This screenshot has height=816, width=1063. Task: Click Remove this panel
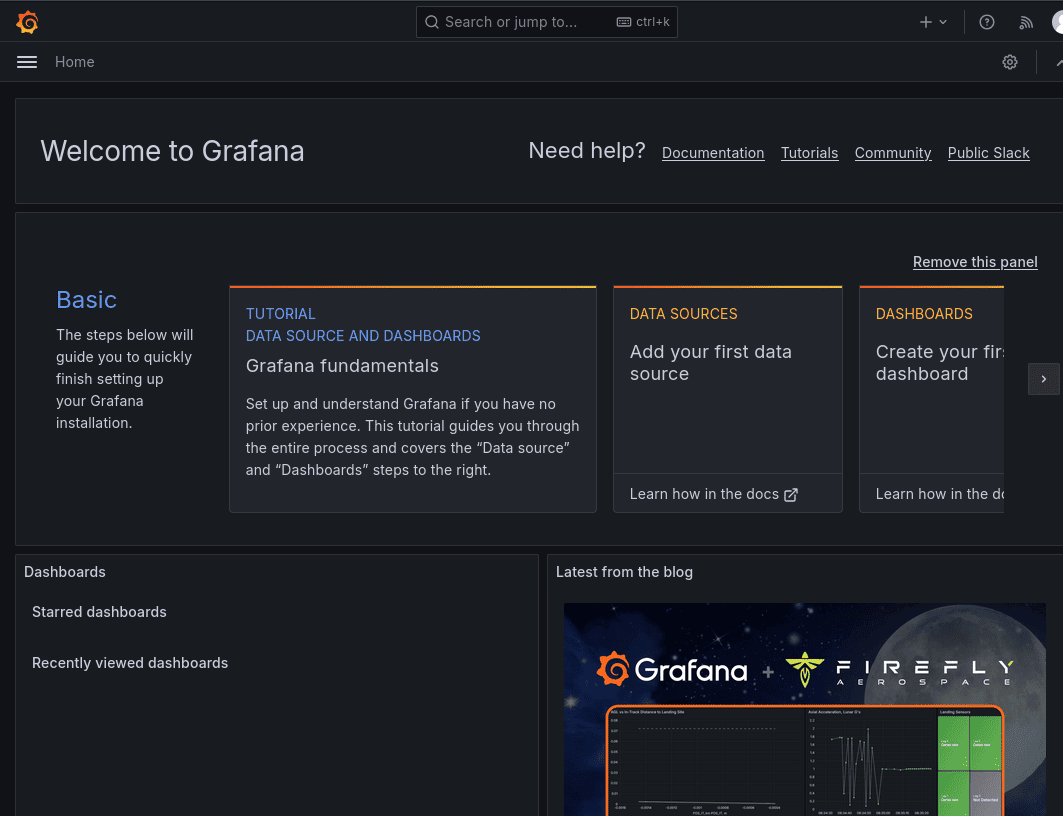tap(975, 262)
